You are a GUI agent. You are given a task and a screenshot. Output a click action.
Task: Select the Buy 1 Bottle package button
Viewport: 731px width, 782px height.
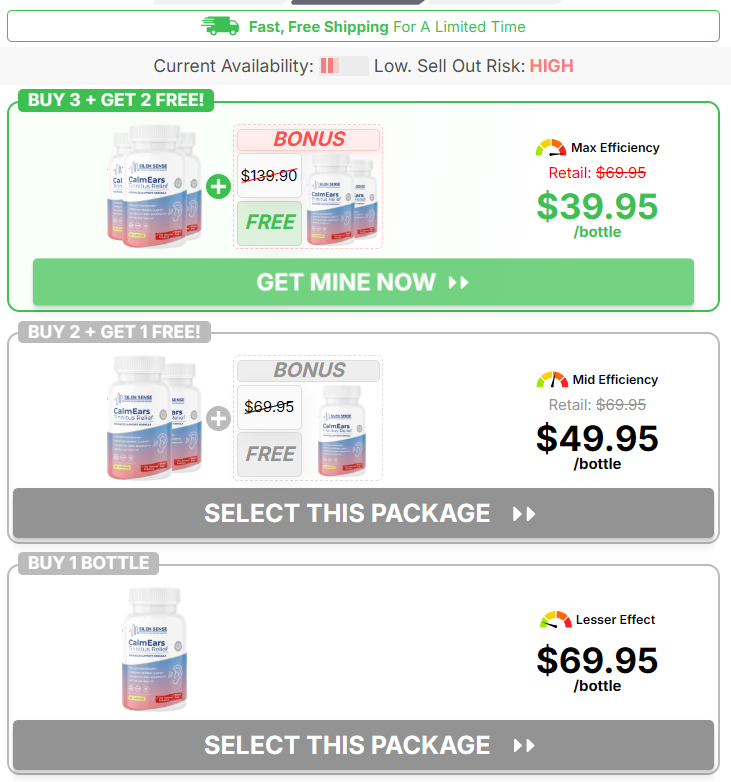click(363, 745)
